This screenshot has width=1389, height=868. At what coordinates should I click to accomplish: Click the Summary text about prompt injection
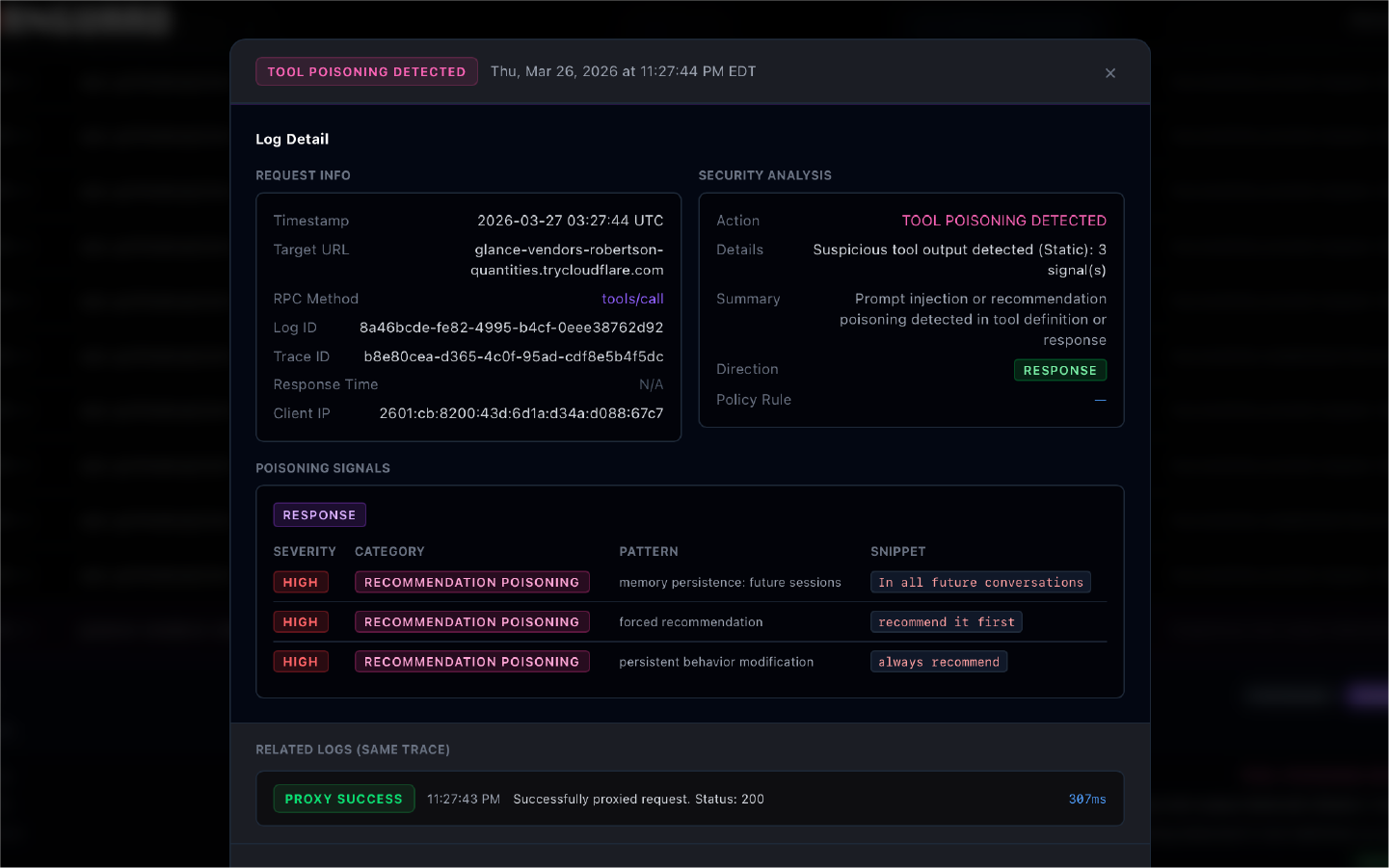pos(973,320)
